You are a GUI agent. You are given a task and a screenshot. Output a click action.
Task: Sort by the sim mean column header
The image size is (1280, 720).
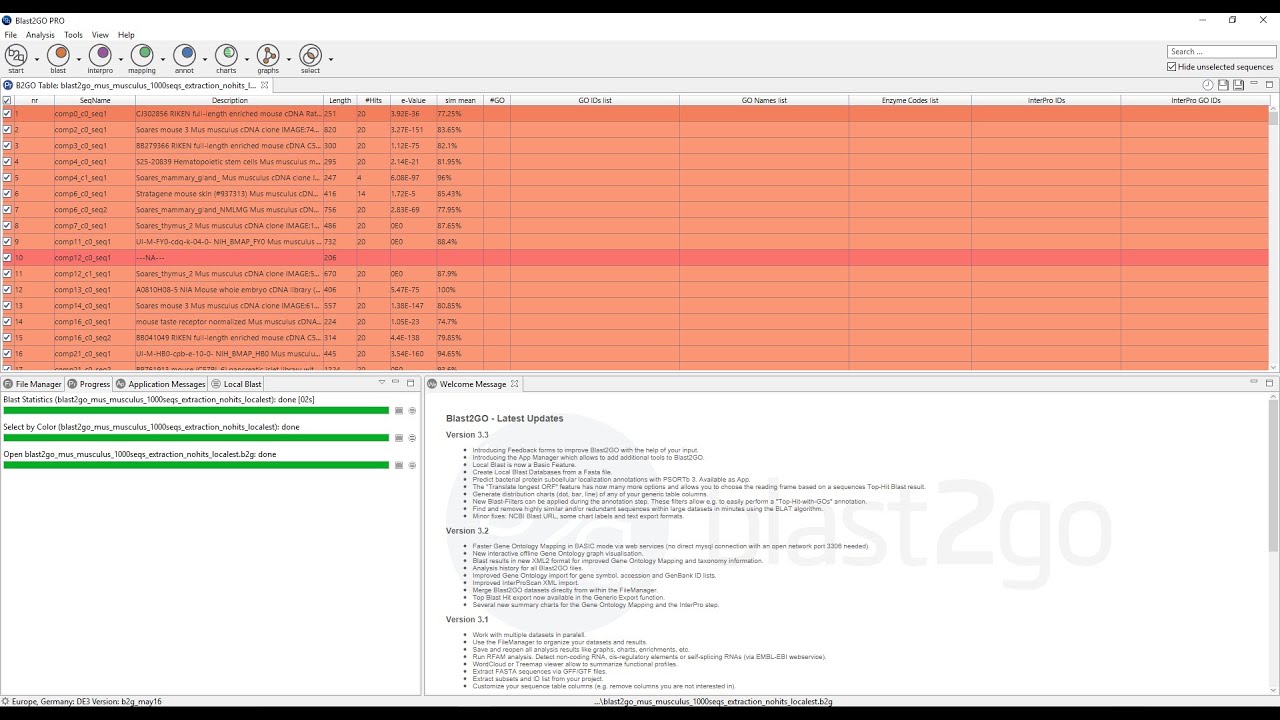tap(460, 101)
